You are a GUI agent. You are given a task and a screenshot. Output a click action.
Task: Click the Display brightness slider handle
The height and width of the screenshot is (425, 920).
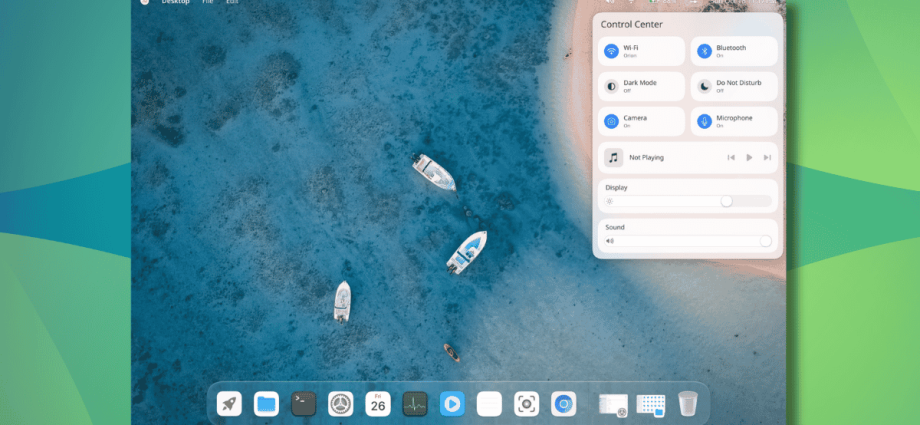[x=726, y=201]
